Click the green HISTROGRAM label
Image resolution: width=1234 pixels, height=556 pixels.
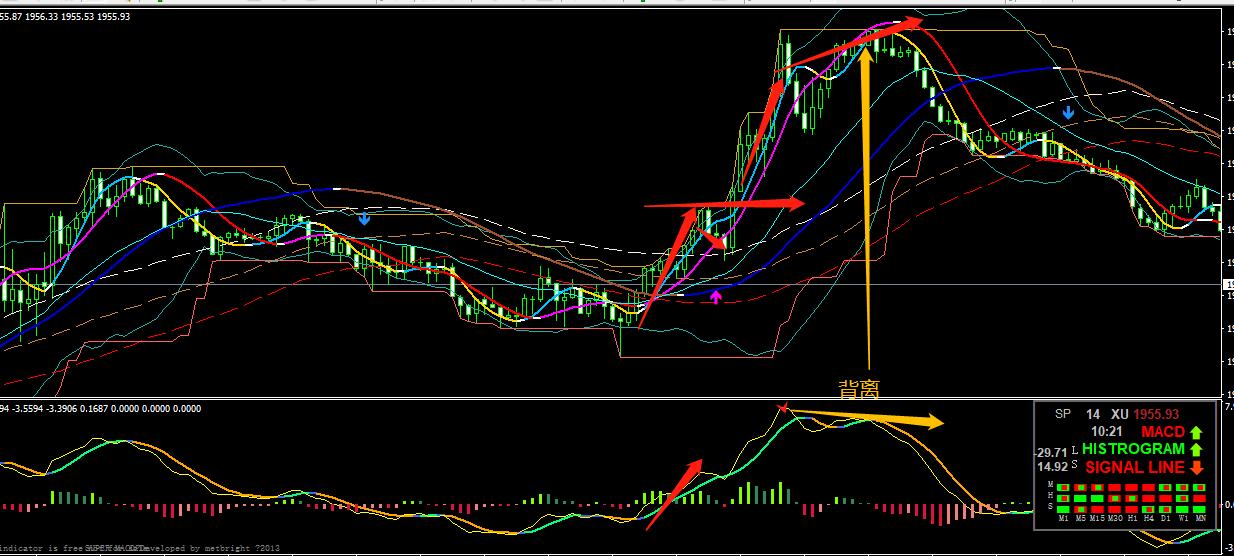click(x=1134, y=450)
